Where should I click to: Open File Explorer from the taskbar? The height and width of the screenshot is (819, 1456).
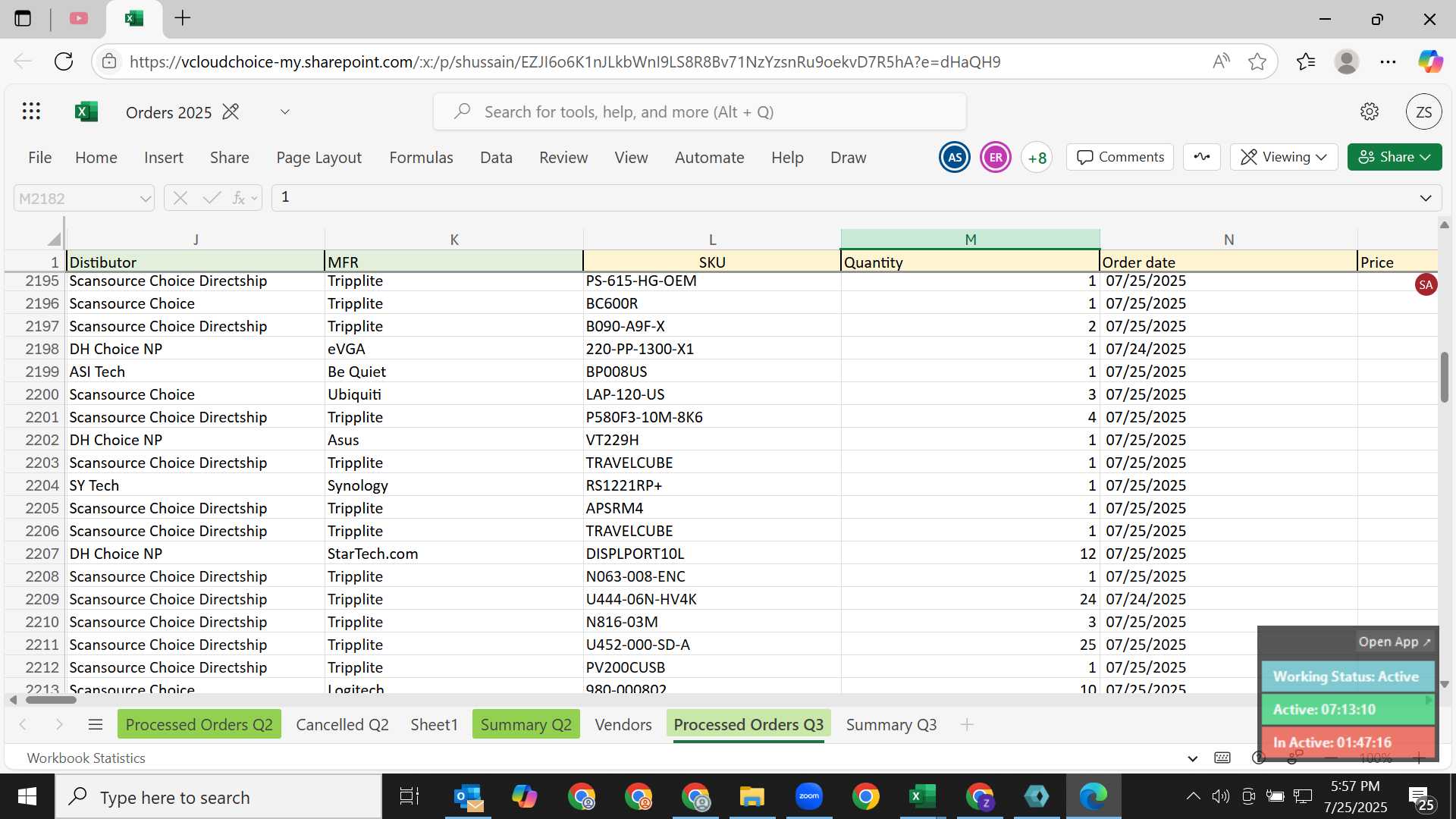click(752, 796)
